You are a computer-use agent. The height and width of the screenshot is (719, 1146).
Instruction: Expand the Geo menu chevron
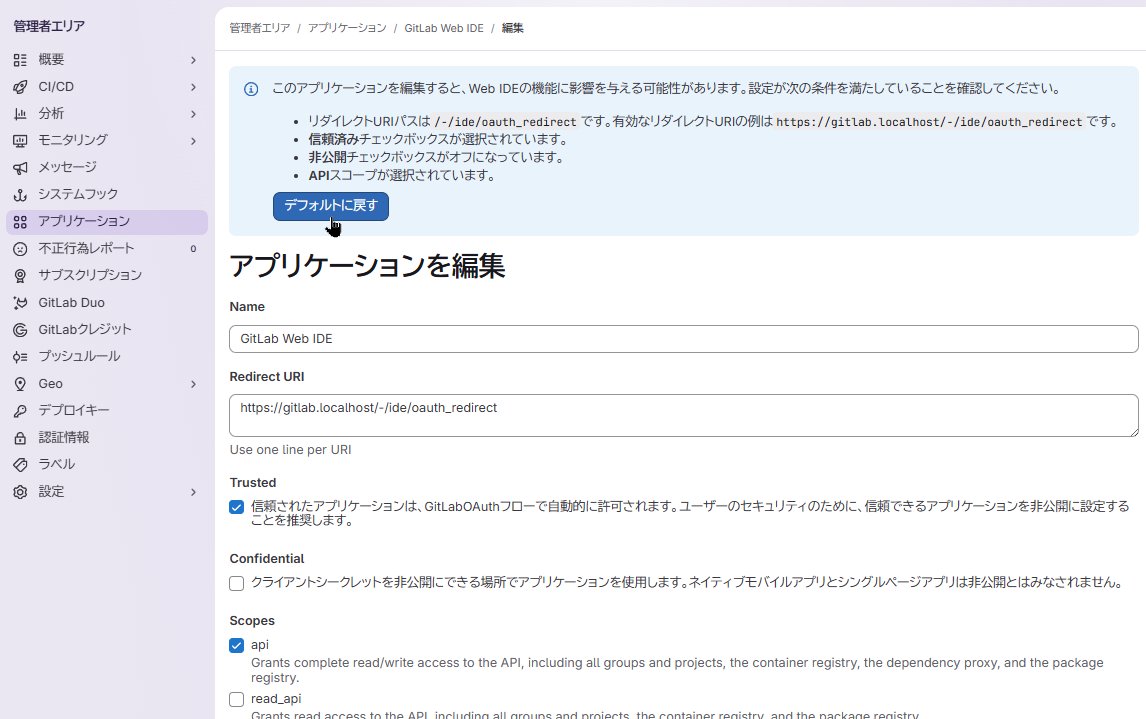[193, 384]
